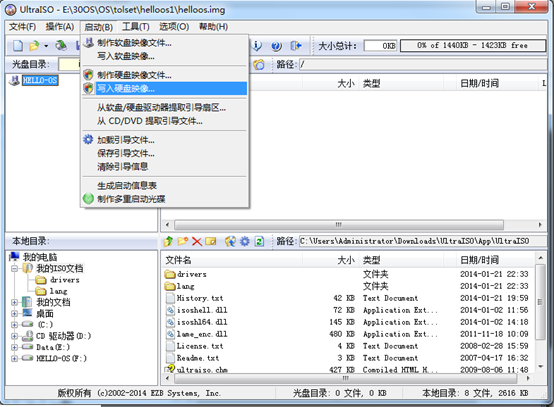The width and height of the screenshot is (554, 407).
Task: Select 我的电脑 in local tree
Action: [x=40, y=257]
